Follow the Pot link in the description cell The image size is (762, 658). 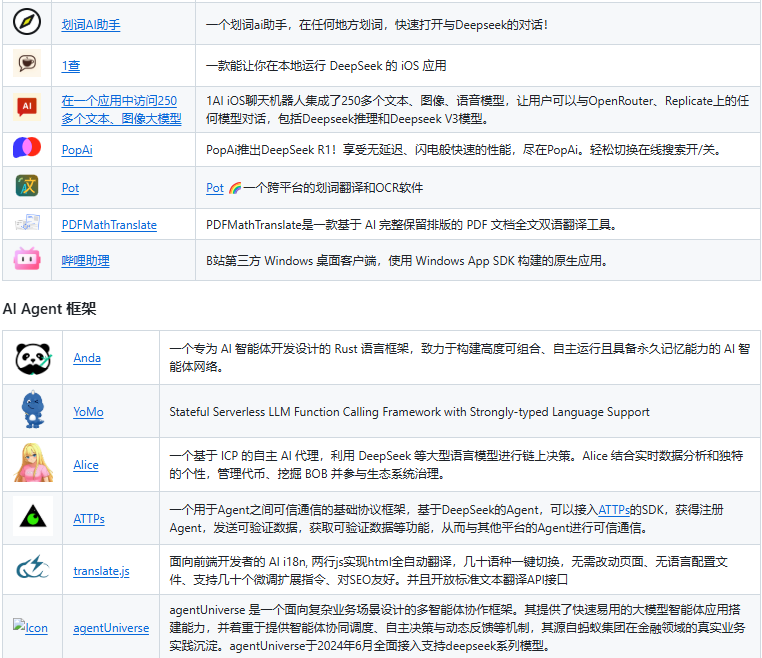215,188
